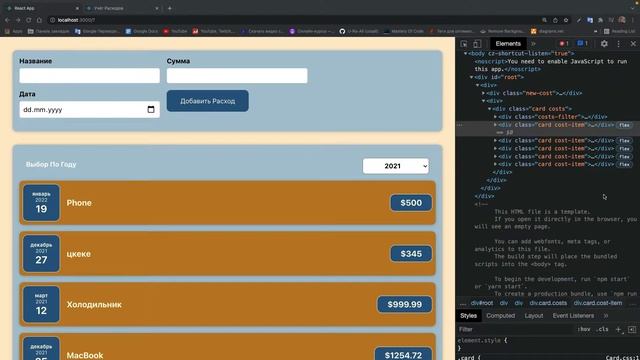The height and width of the screenshot is (360, 640).
Task: Open the DevTools three-dot customize menu
Action: 618,44
